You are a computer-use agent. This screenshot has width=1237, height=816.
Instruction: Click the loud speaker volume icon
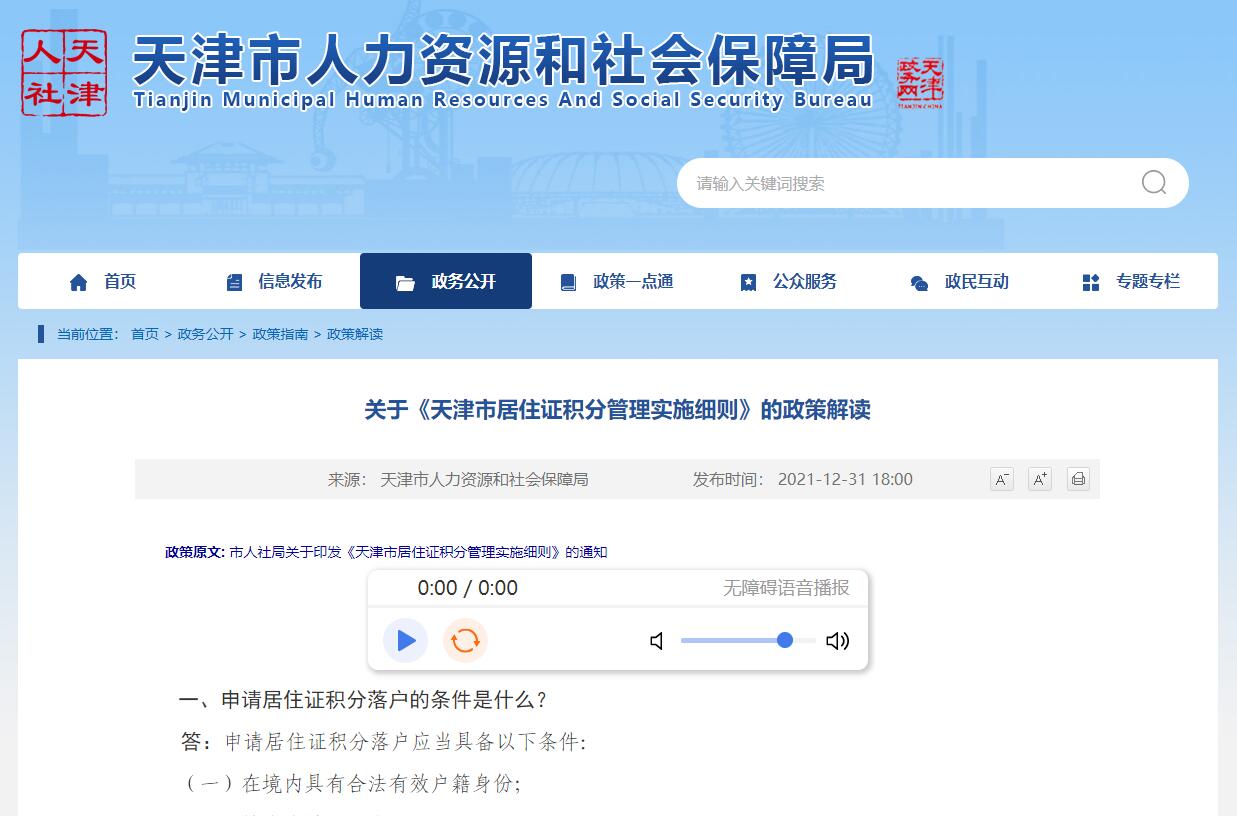coord(838,641)
